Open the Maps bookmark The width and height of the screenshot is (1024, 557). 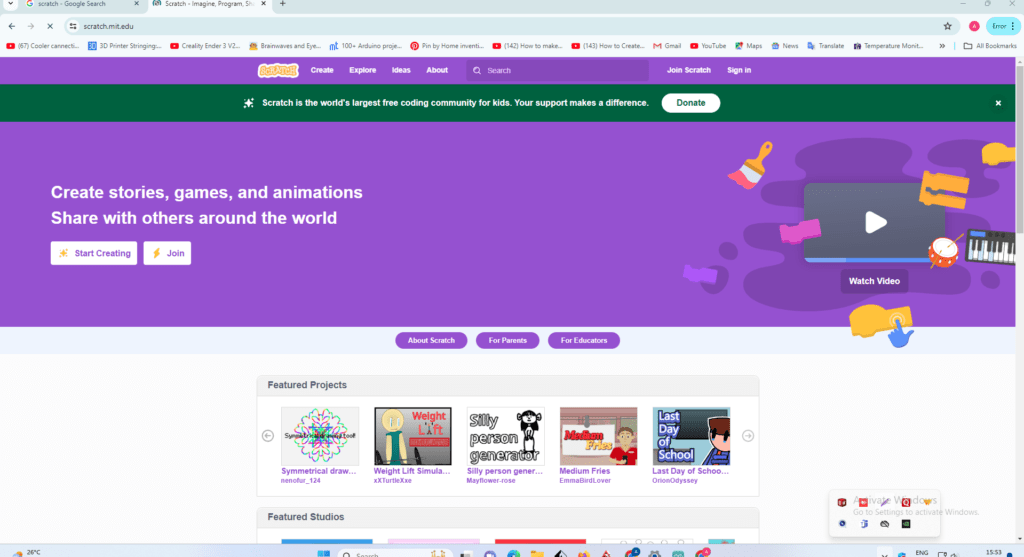click(x=748, y=46)
